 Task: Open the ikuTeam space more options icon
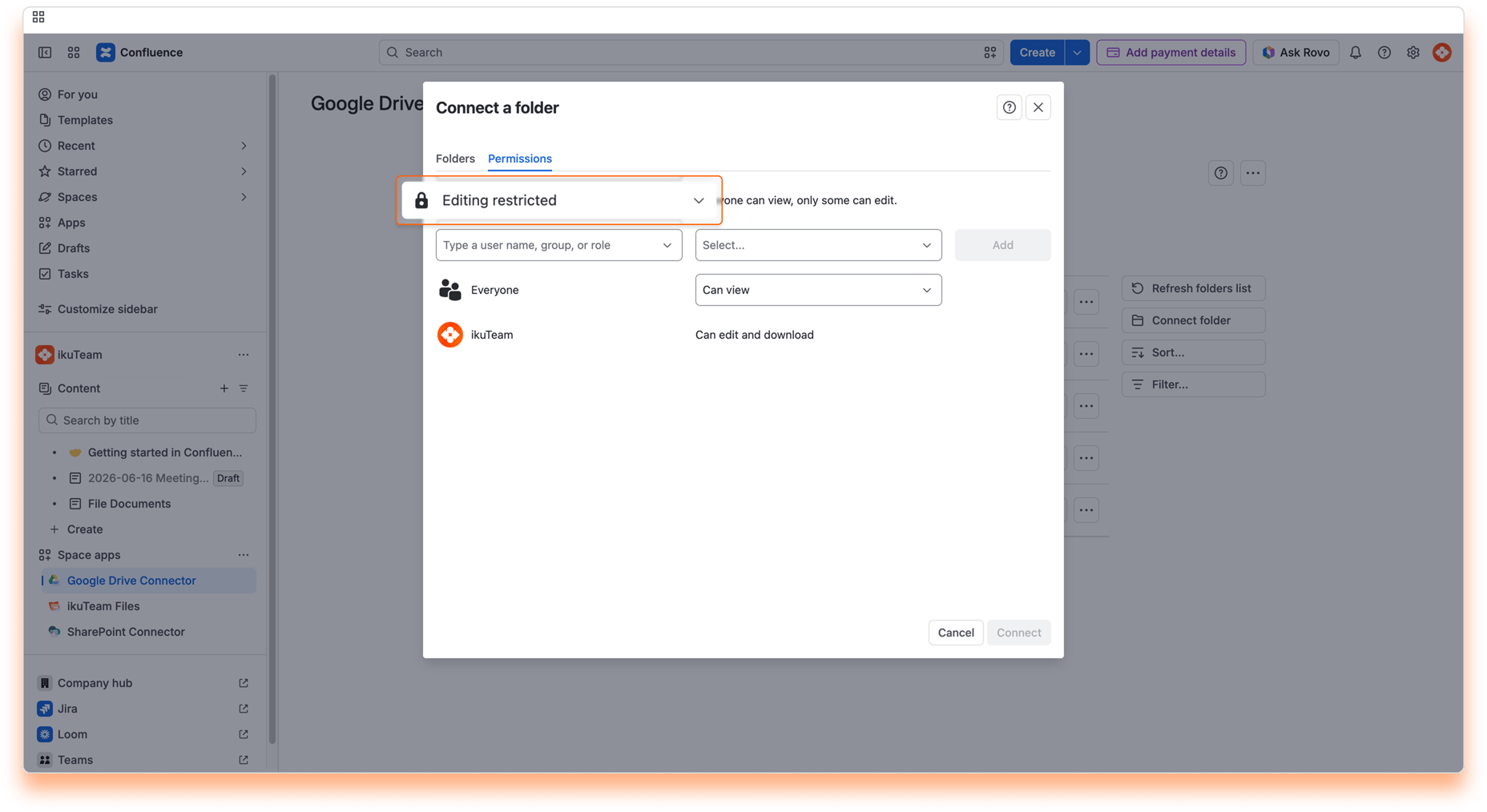pyautogui.click(x=244, y=355)
